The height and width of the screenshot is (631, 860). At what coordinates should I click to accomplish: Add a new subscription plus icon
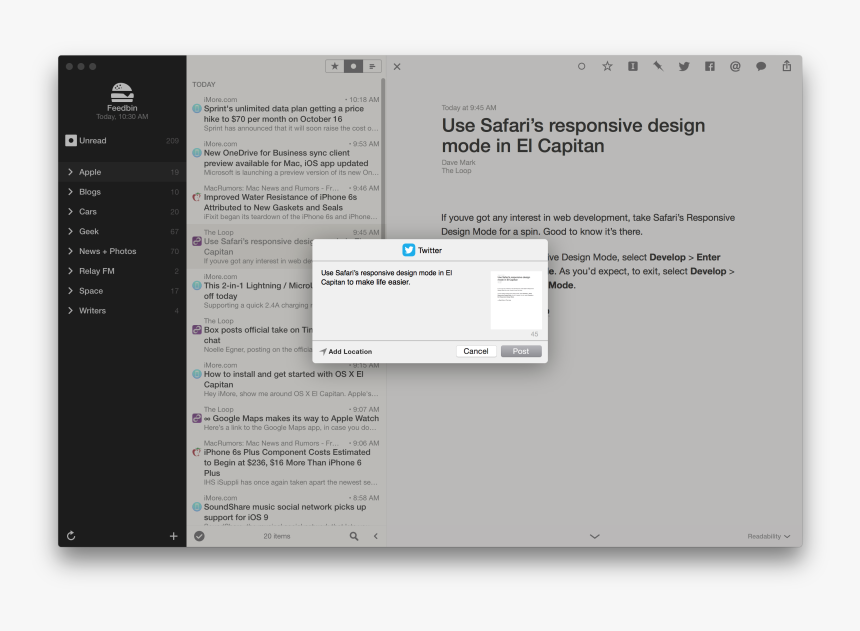173,536
